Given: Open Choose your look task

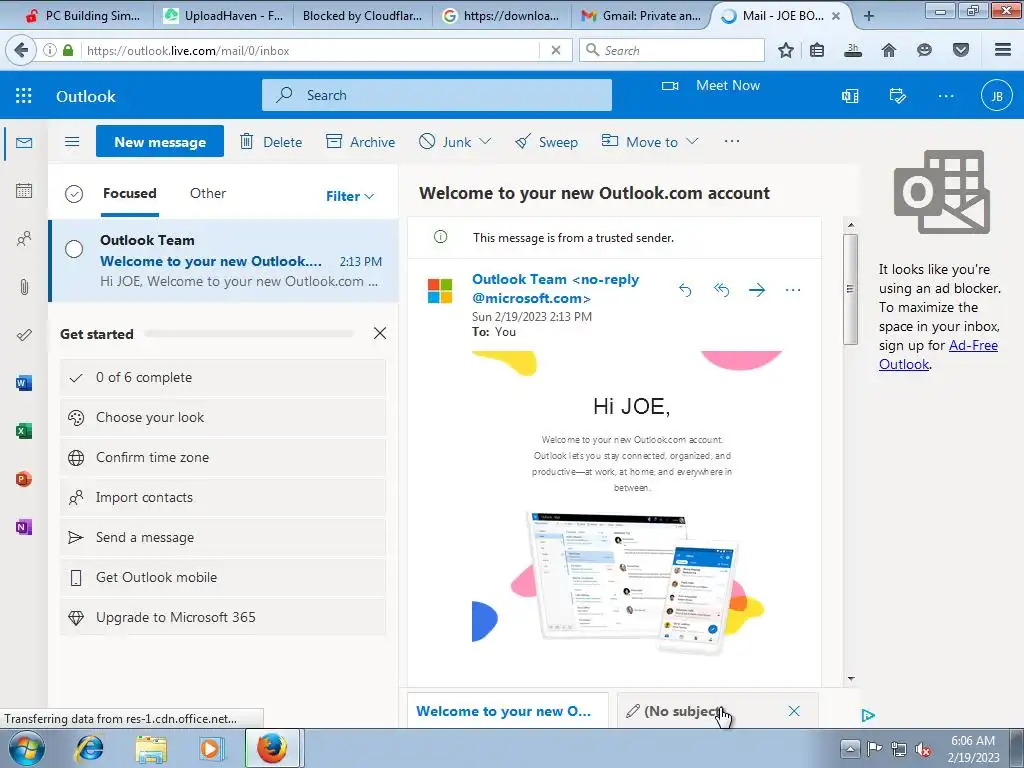Looking at the screenshot, I should (223, 417).
